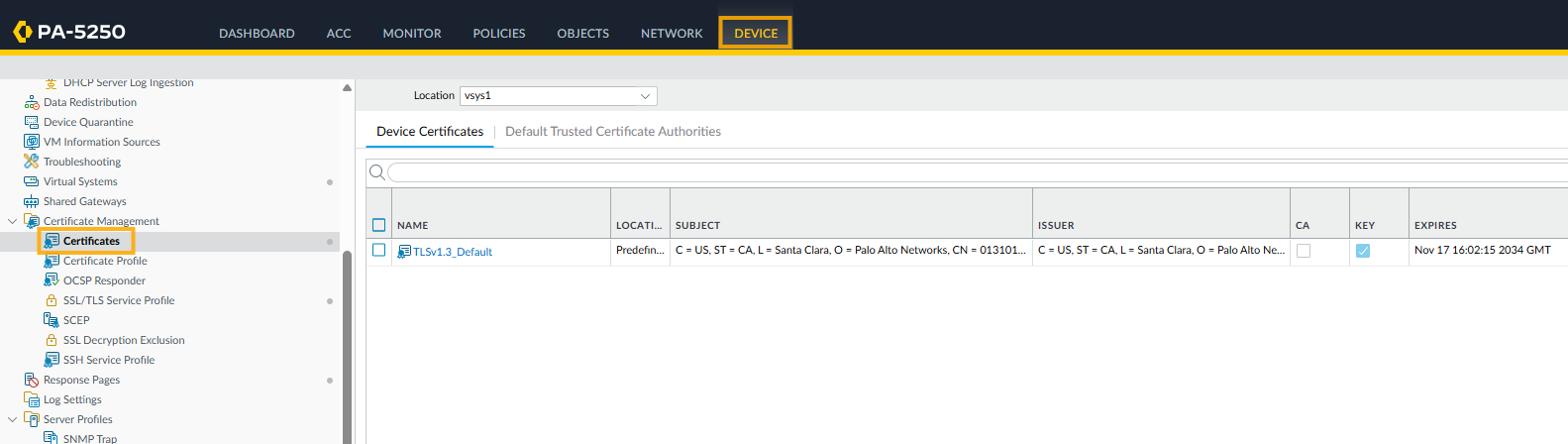
Task: Click the SSL Decryption Exclusion lock icon
Action: [52, 340]
